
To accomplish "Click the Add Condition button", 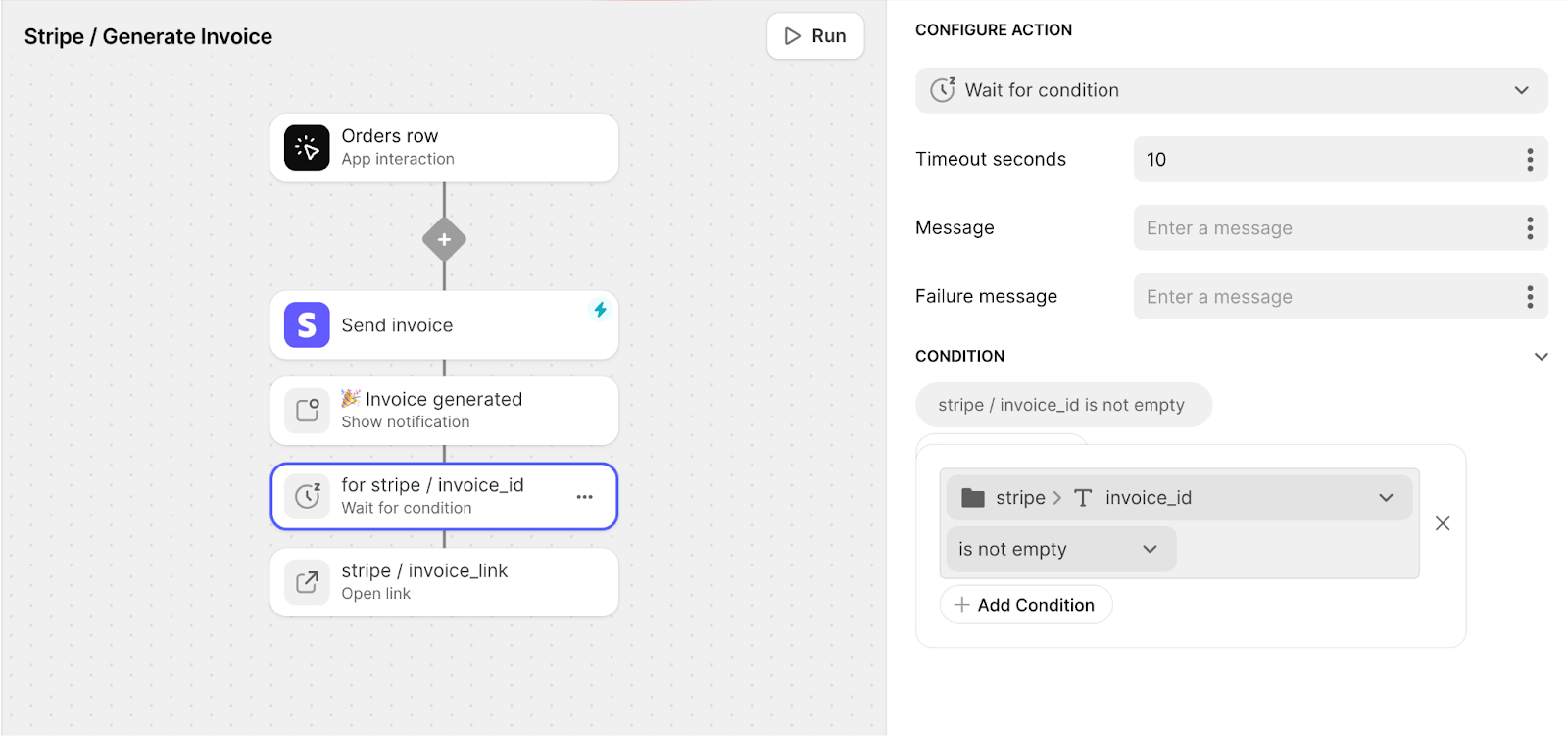I will tap(1026, 605).
